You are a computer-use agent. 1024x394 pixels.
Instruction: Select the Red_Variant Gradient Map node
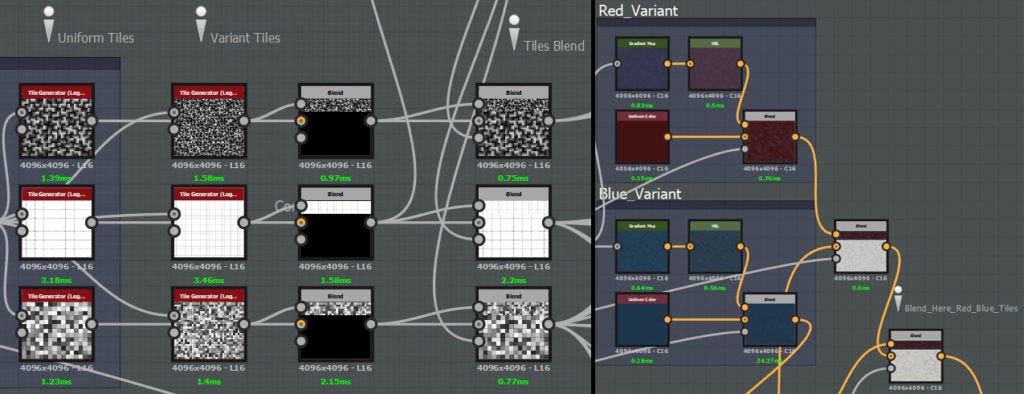643,64
